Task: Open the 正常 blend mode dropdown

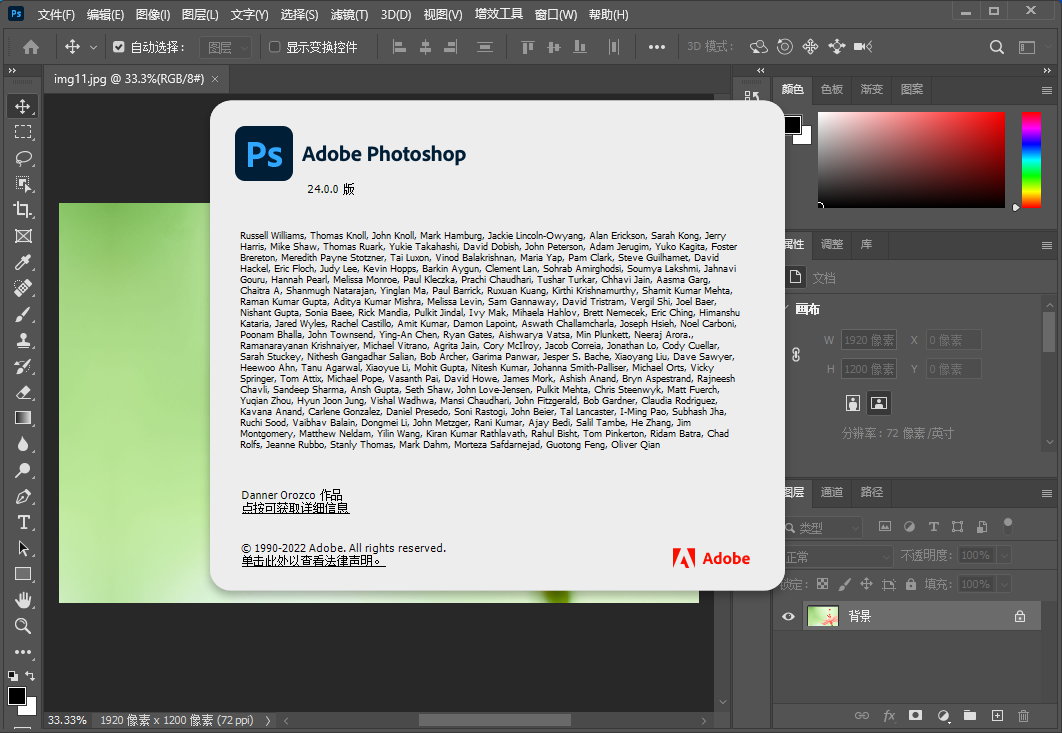Action: tap(838, 556)
